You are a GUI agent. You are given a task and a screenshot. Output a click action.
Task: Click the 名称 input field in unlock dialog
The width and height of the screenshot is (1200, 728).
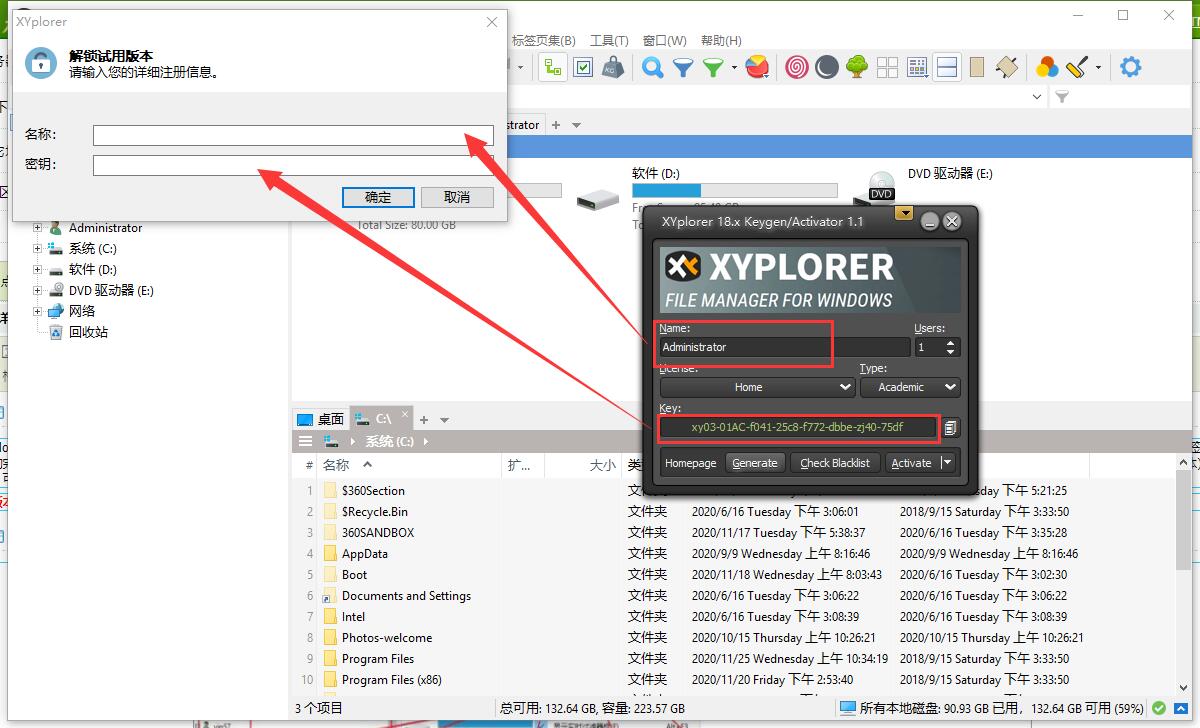point(293,135)
